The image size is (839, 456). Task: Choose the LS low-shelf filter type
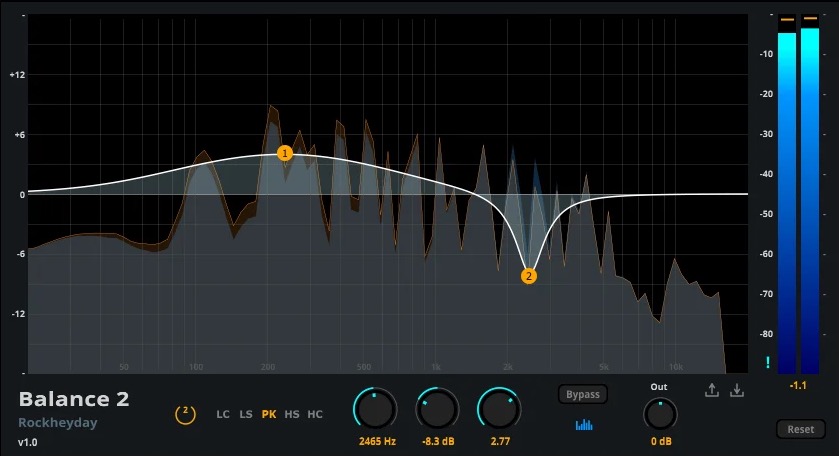246,414
